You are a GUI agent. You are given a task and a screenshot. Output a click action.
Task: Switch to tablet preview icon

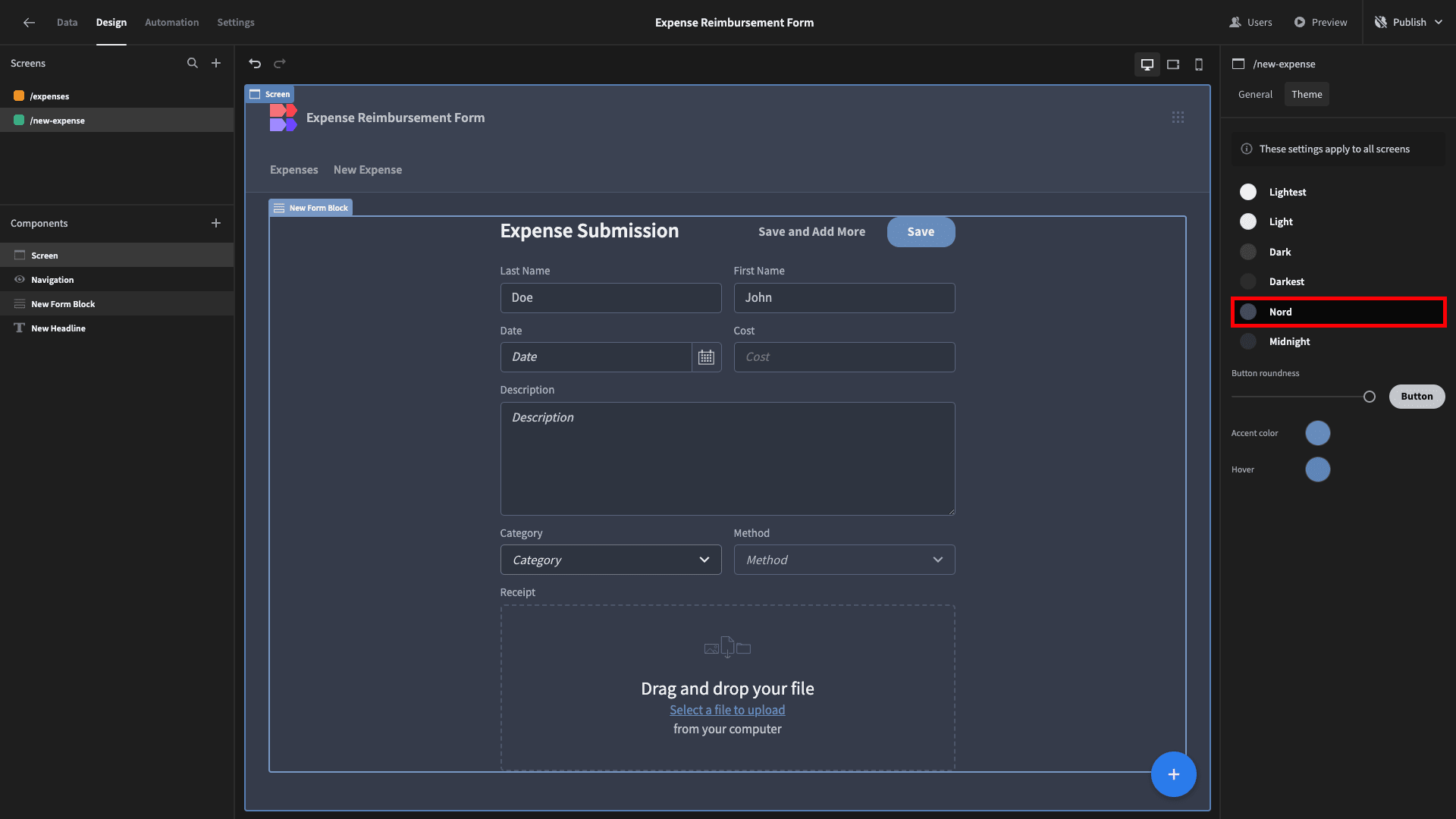tap(1173, 64)
